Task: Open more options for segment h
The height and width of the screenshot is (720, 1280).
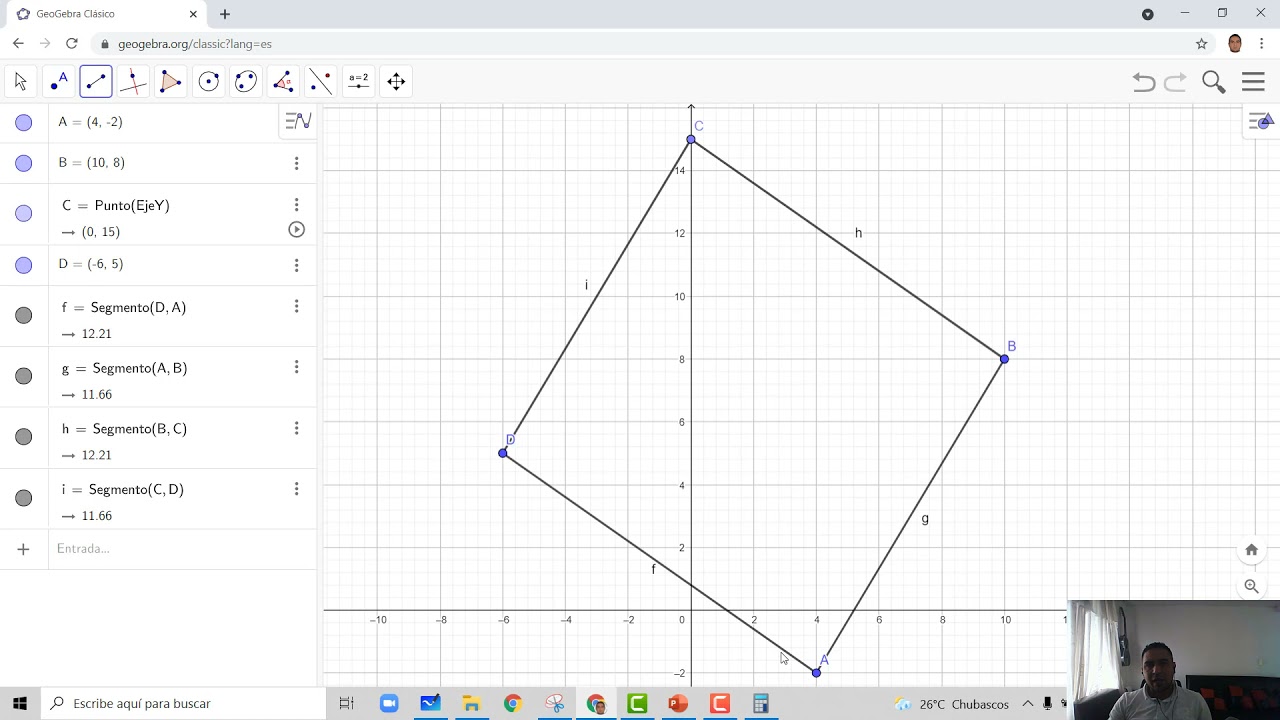Action: pyautogui.click(x=296, y=429)
